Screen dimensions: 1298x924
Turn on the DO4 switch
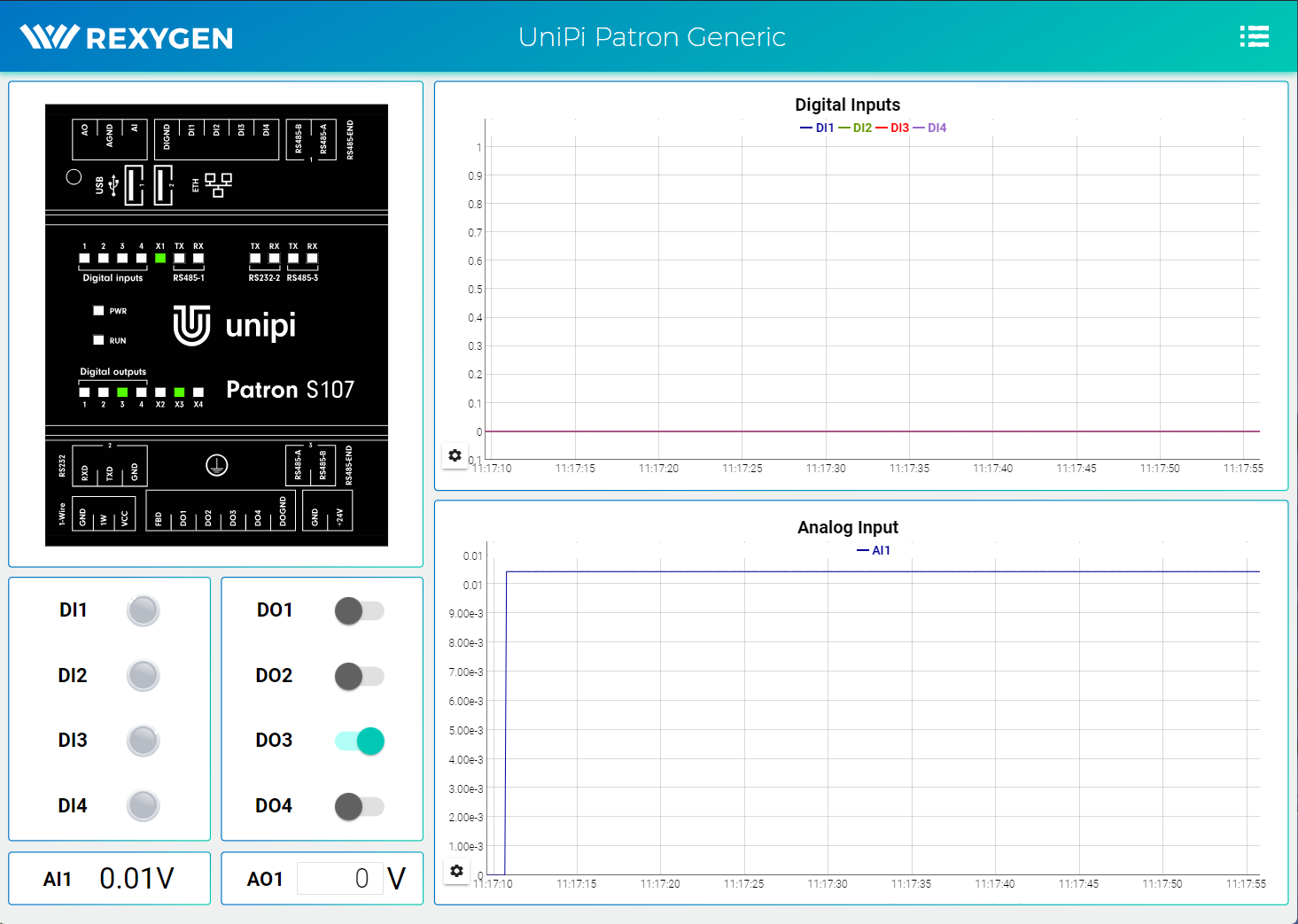click(x=359, y=806)
